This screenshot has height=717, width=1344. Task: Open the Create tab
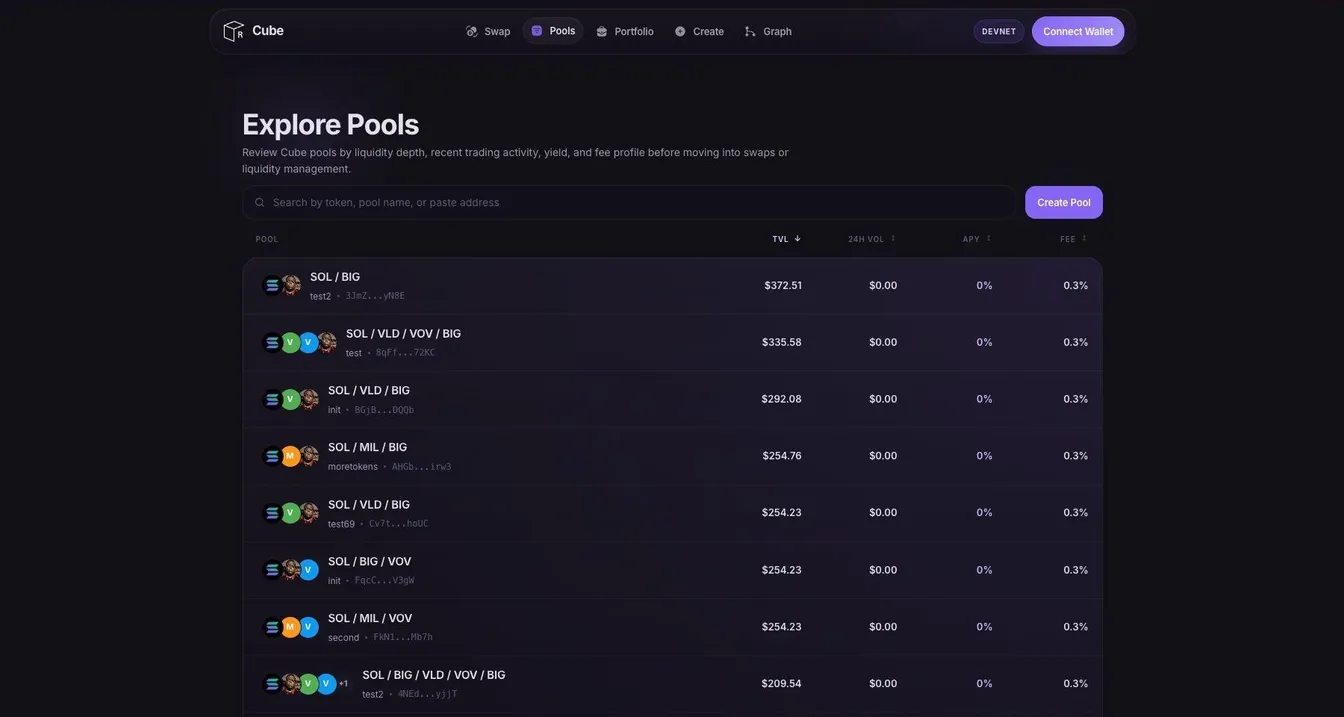[699, 32]
